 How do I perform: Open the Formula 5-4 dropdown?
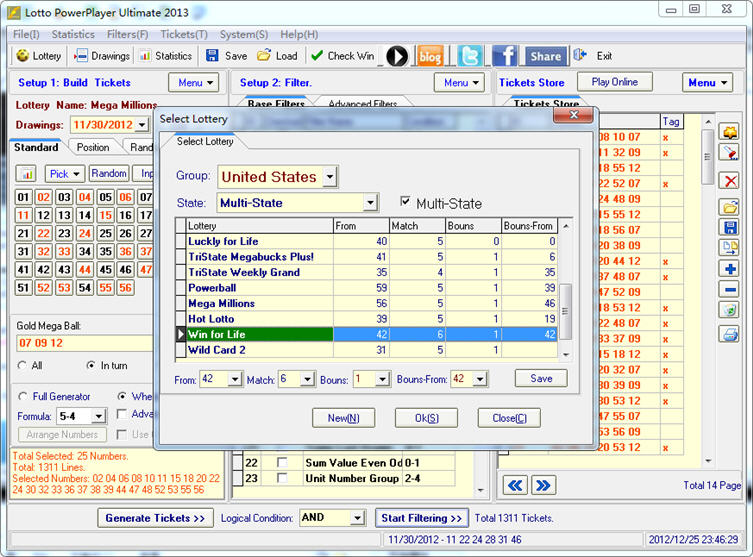point(98,416)
